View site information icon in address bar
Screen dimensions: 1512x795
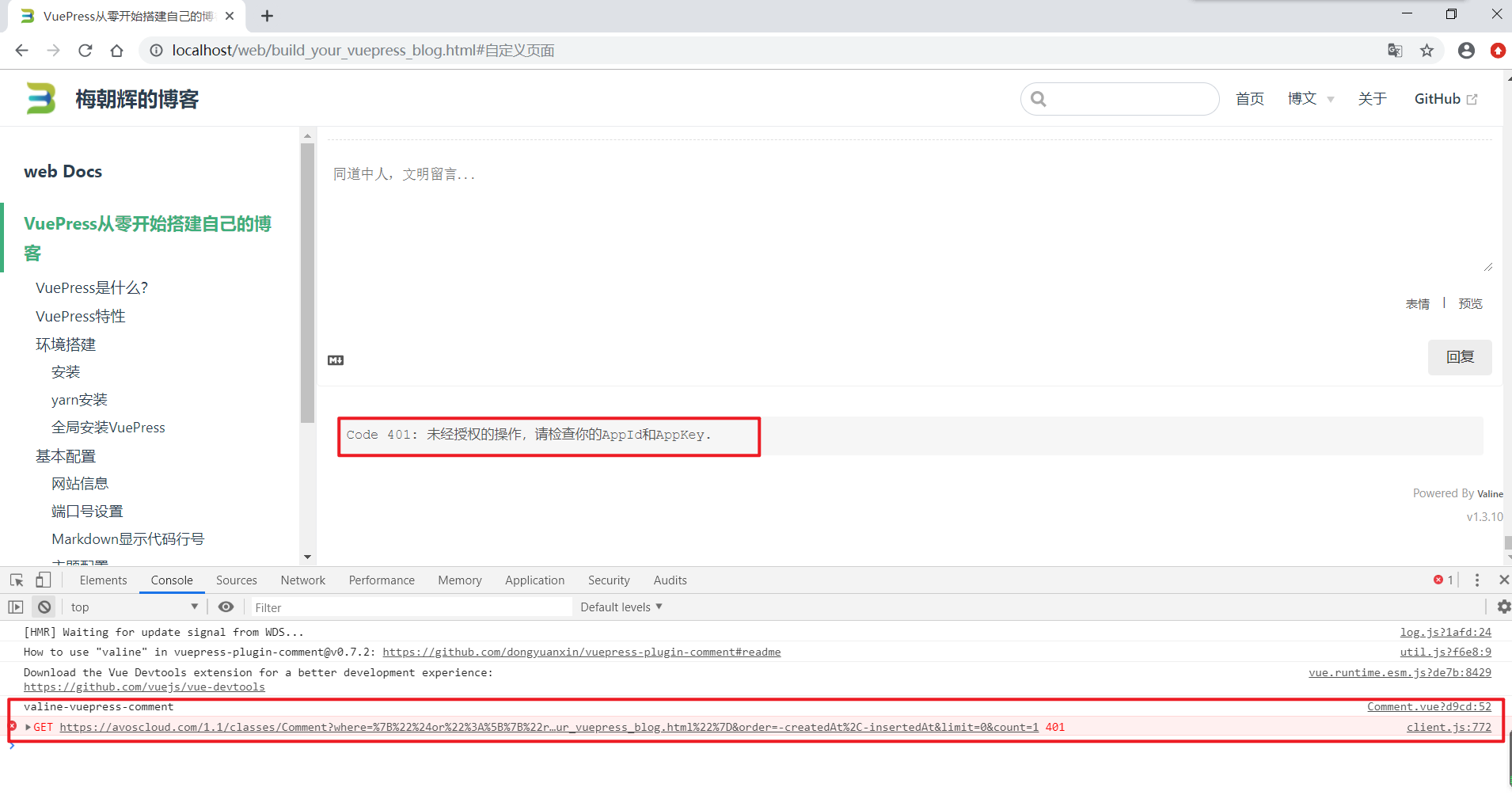(x=156, y=51)
